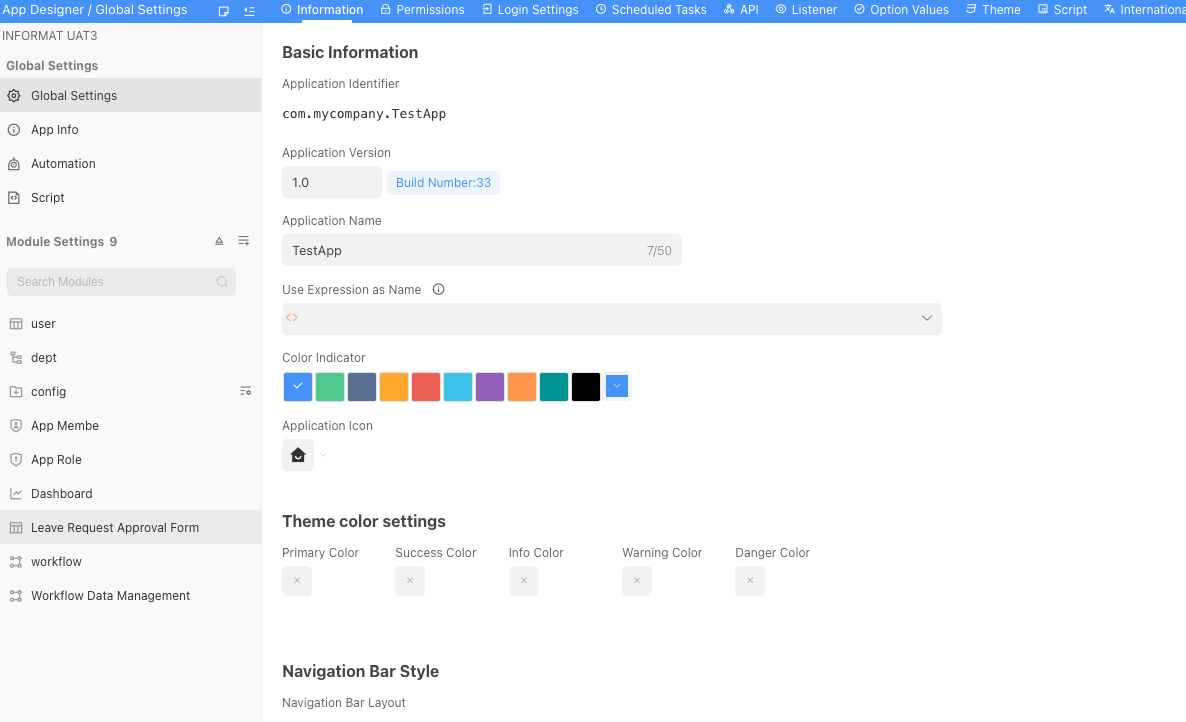Open Leave Request Approval Form module

pos(115,527)
